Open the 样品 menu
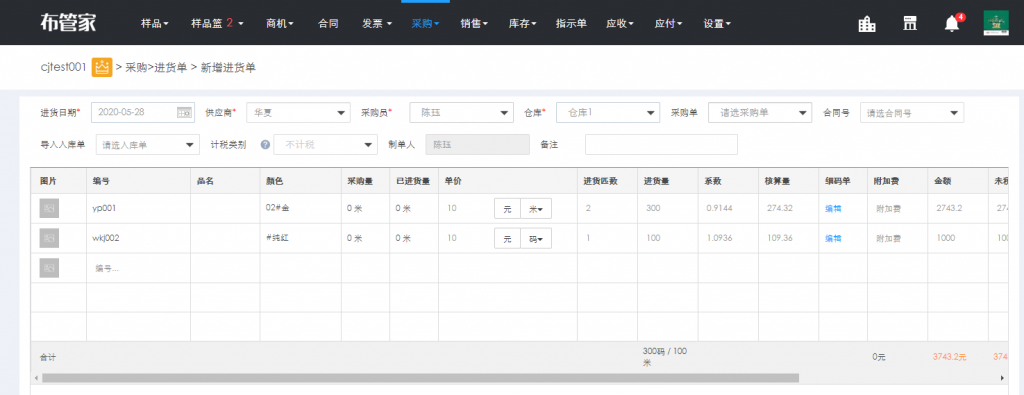 (155, 24)
